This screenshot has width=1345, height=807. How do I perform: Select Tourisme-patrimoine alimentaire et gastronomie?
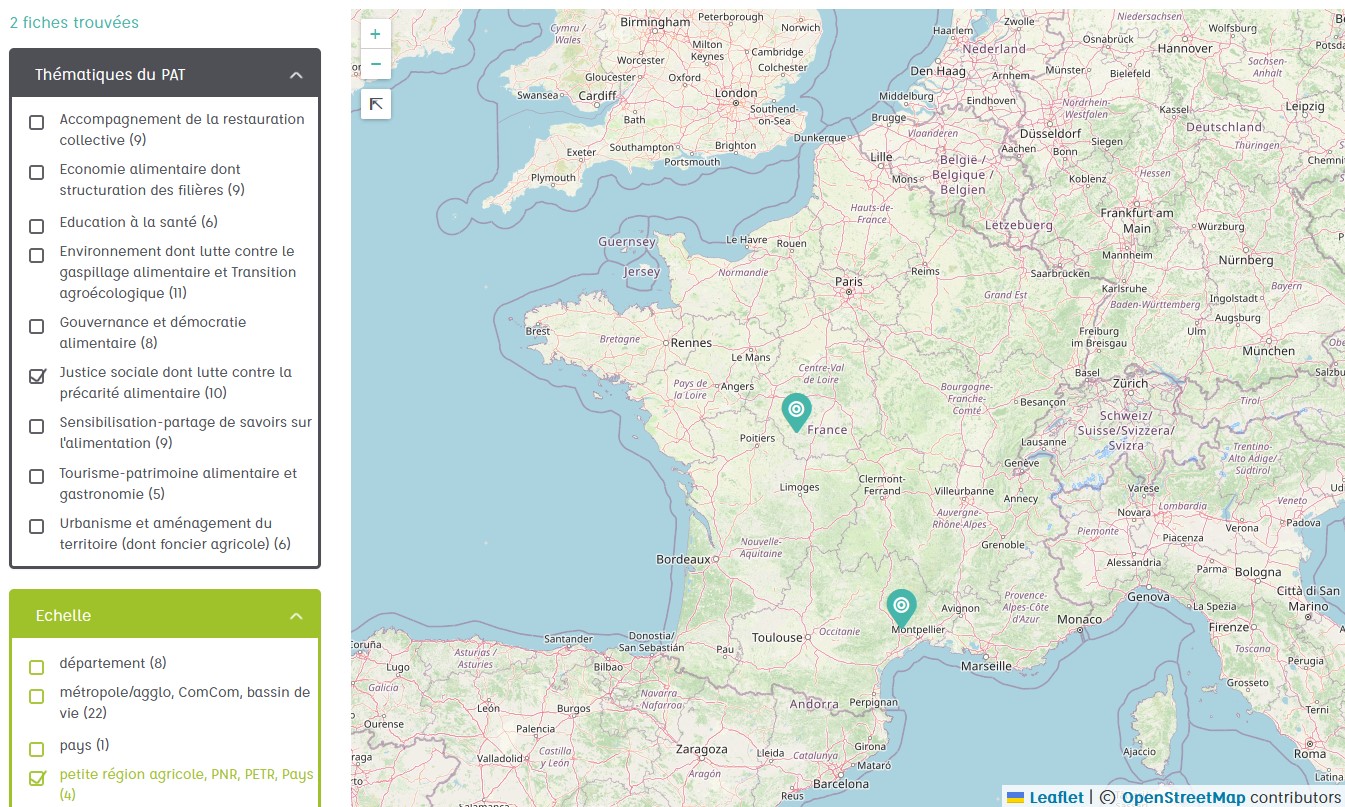pyautogui.click(x=37, y=476)
